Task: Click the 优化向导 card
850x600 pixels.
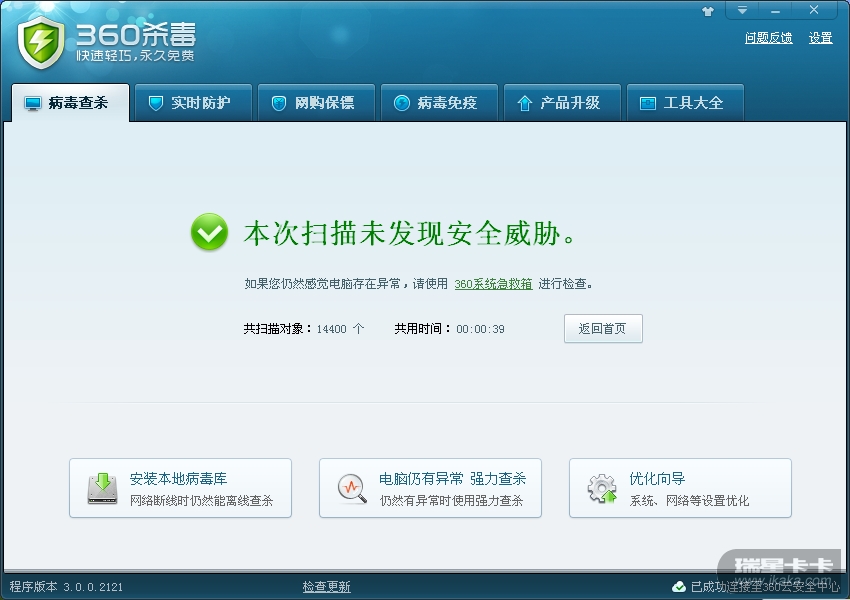Action: click(680, 488)
